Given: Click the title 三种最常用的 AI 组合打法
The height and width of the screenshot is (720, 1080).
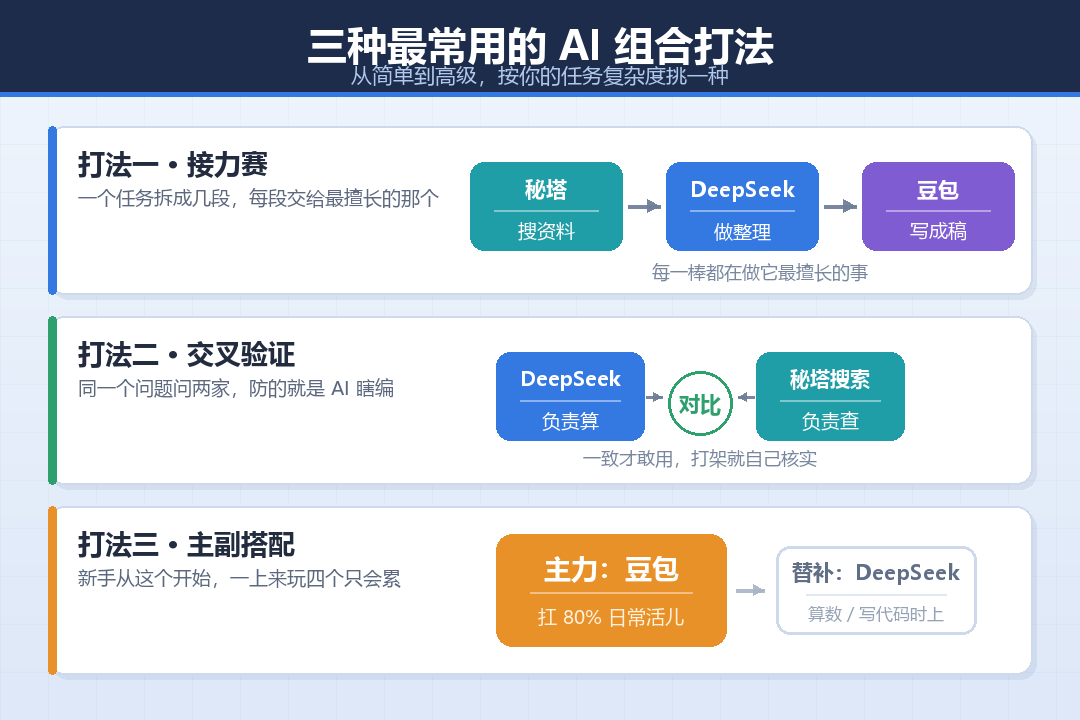Looking at the screenshot, I should 541,46.
